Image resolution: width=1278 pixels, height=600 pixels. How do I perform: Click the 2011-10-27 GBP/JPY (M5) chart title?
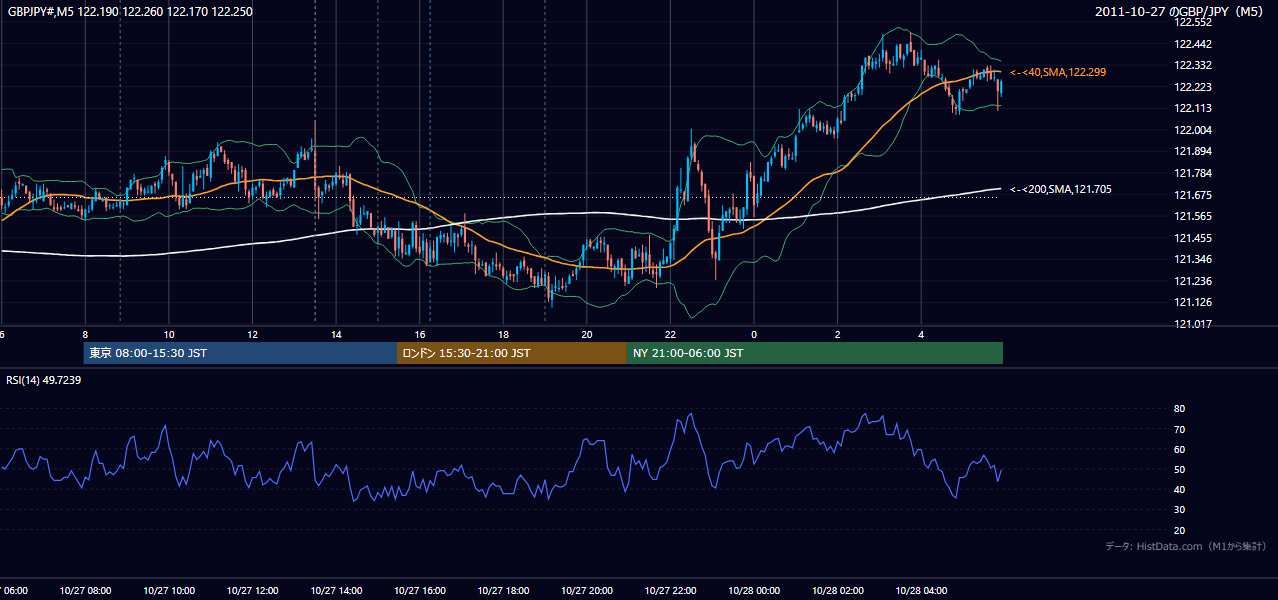pyautogui.click(x=1181, y=12)
